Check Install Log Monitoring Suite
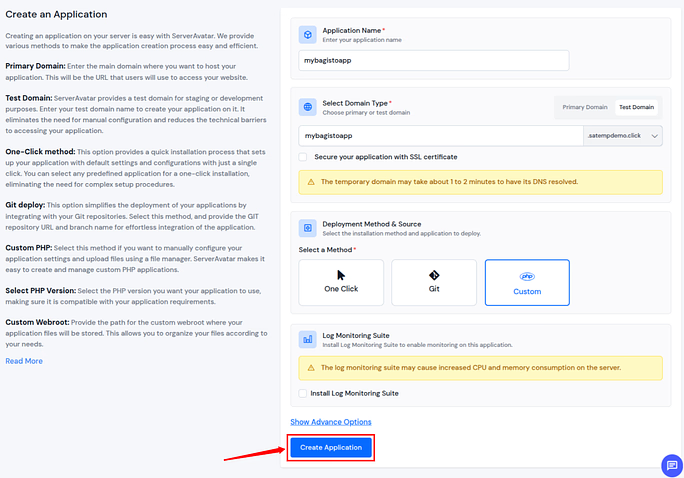This screenshot has width=684, height=478. point(303,393)
